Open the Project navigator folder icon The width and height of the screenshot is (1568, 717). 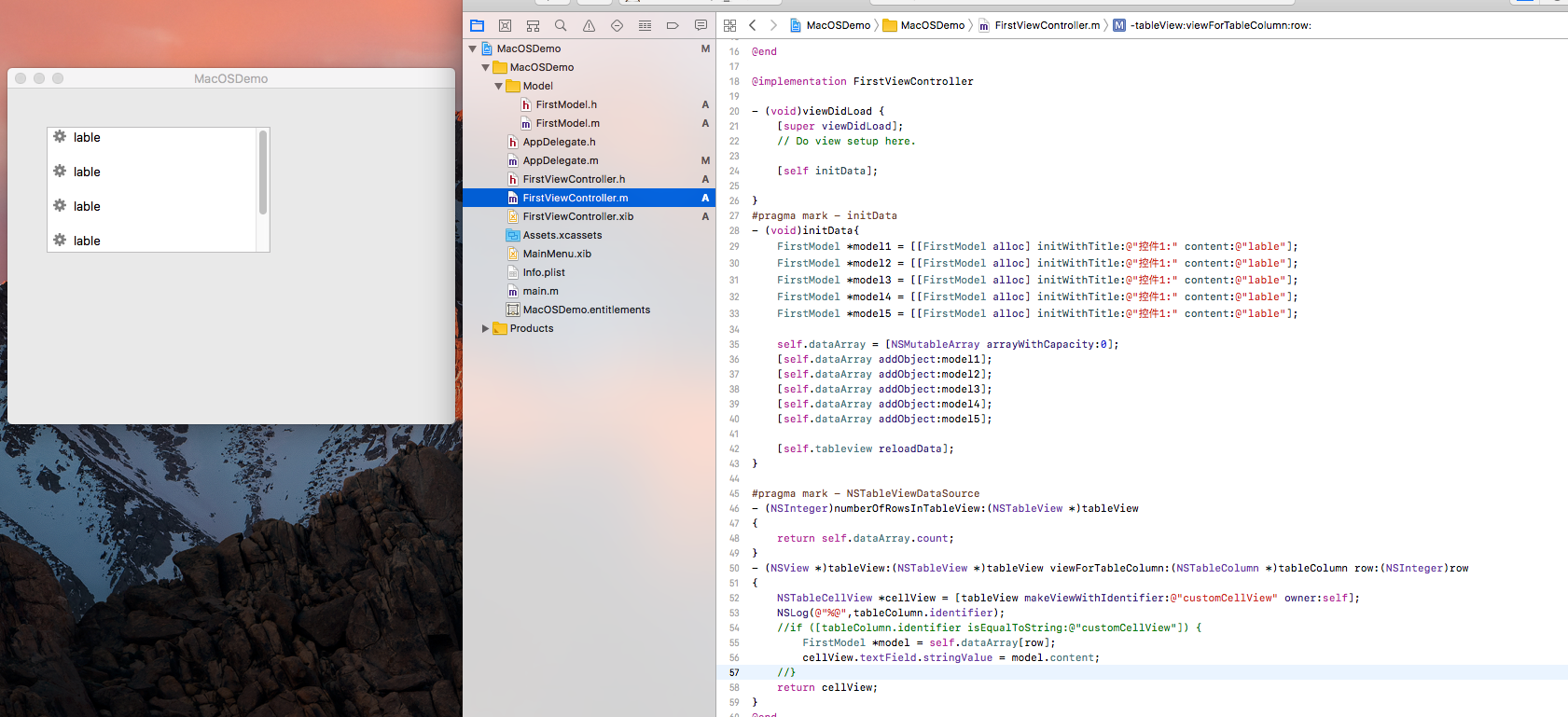[477, 25]
